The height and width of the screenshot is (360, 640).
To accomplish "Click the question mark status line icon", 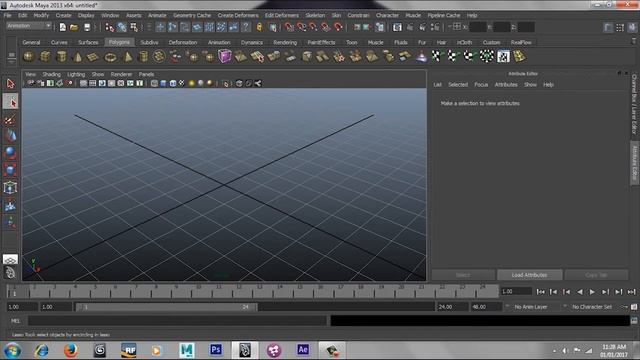I will tap(246, 27).
